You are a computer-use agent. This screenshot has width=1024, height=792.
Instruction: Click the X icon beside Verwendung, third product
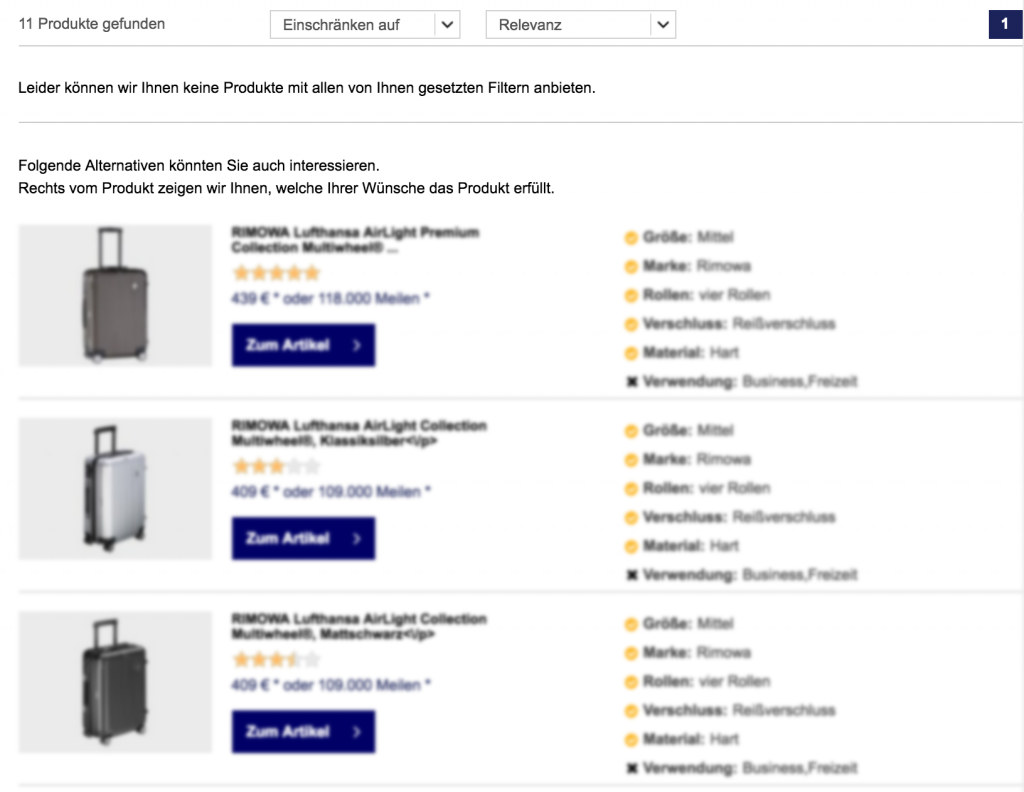click(632, 768)
